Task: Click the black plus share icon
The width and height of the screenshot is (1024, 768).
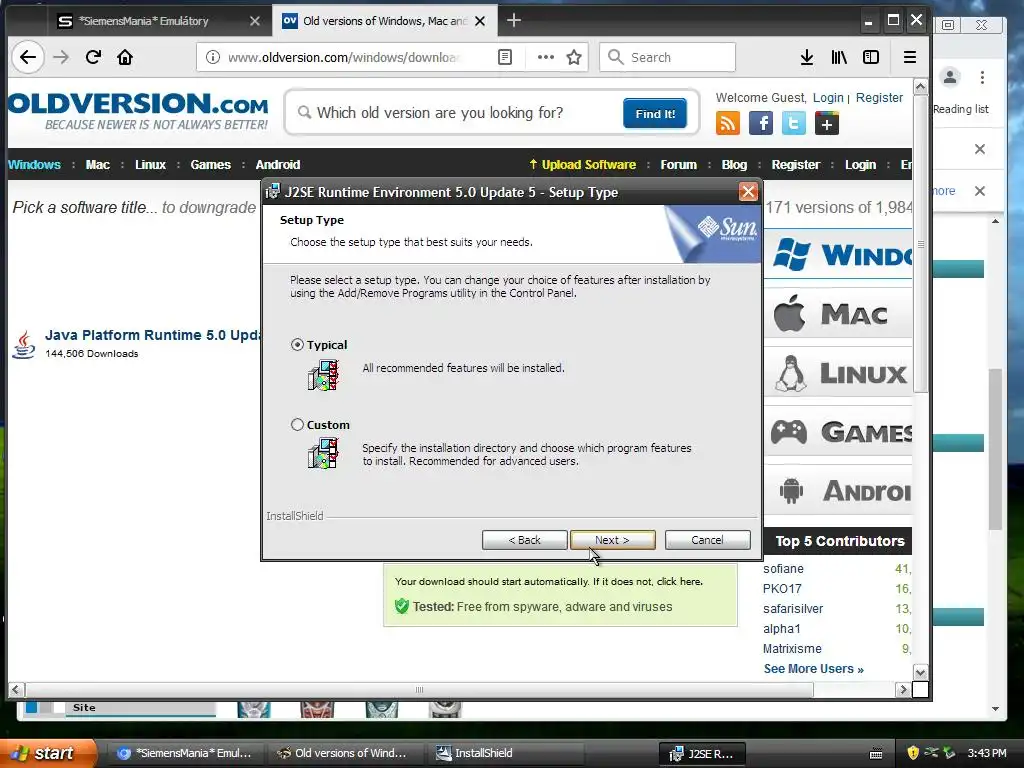Action: 827,123
